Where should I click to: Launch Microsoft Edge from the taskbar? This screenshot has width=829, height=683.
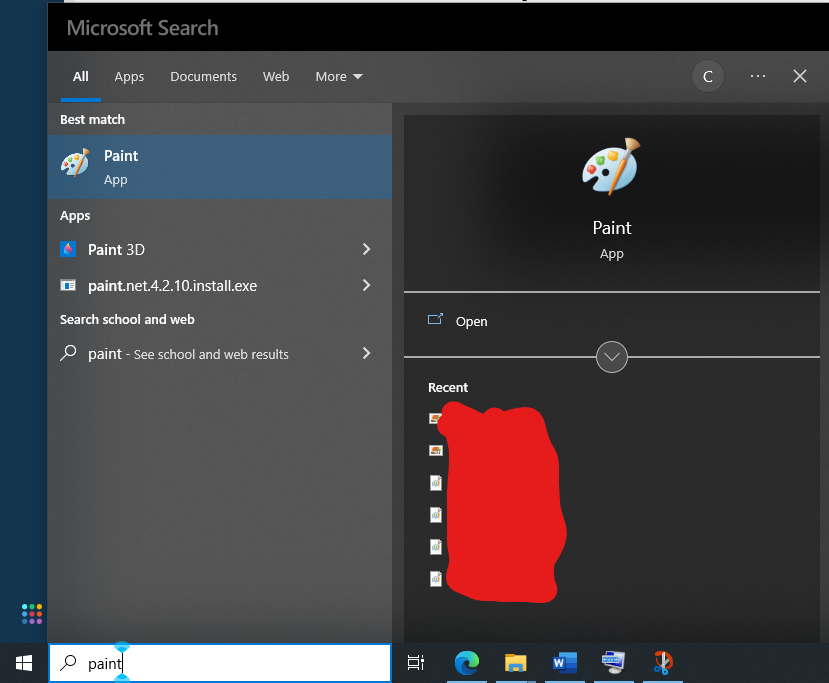pos(467,663)
